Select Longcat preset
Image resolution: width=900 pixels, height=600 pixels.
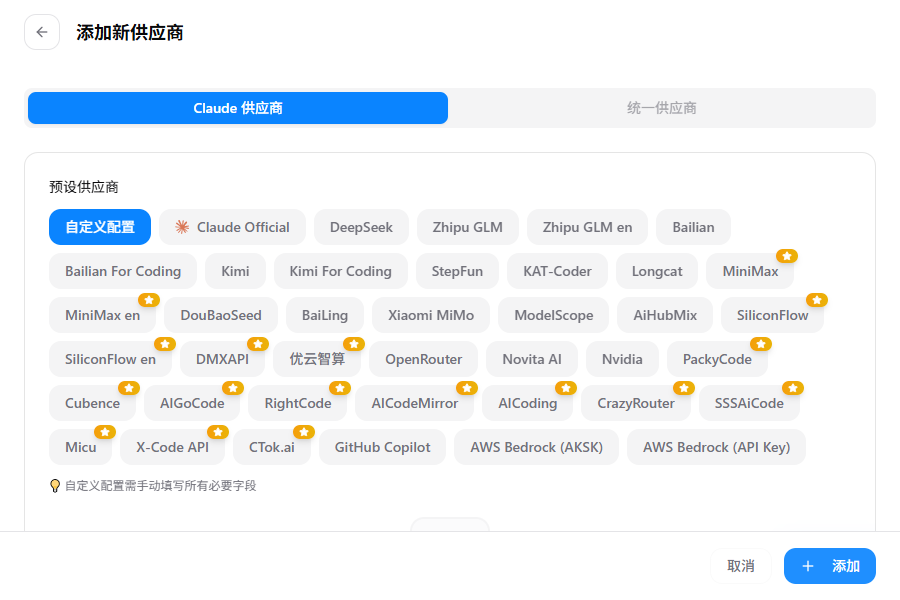(x=657, y=271)
